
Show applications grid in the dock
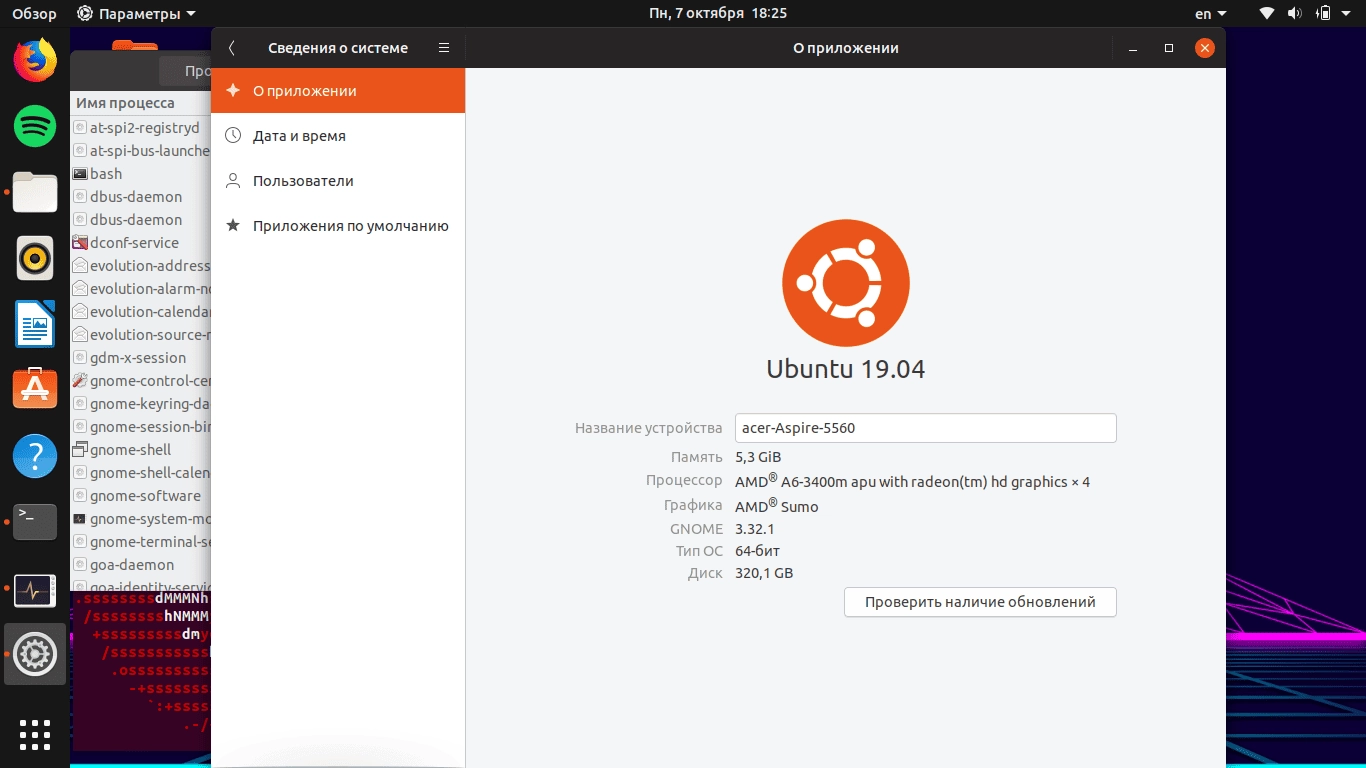35,735
